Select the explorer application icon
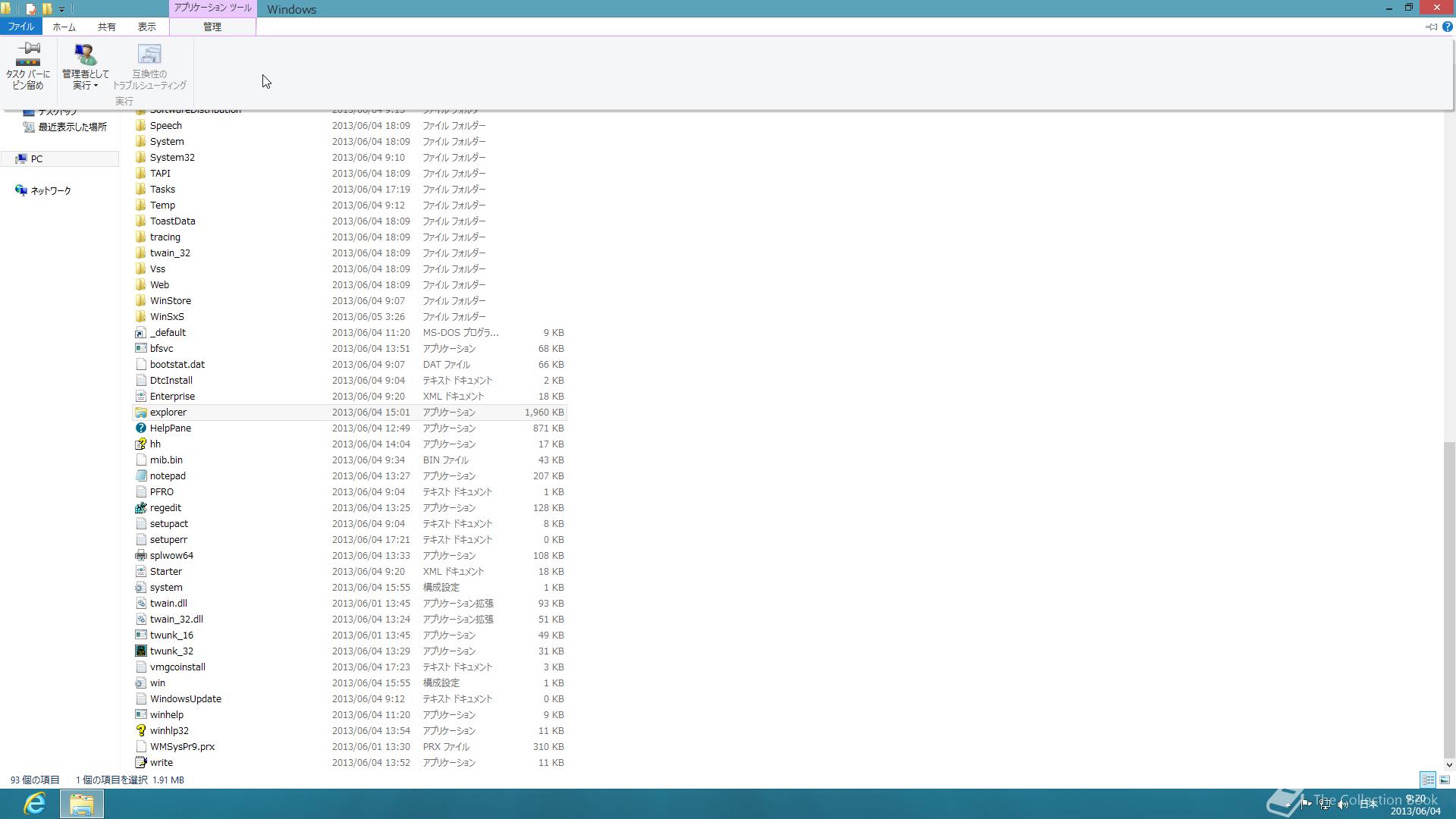Viewport: 1456px width, 819px height. [140, 413]
